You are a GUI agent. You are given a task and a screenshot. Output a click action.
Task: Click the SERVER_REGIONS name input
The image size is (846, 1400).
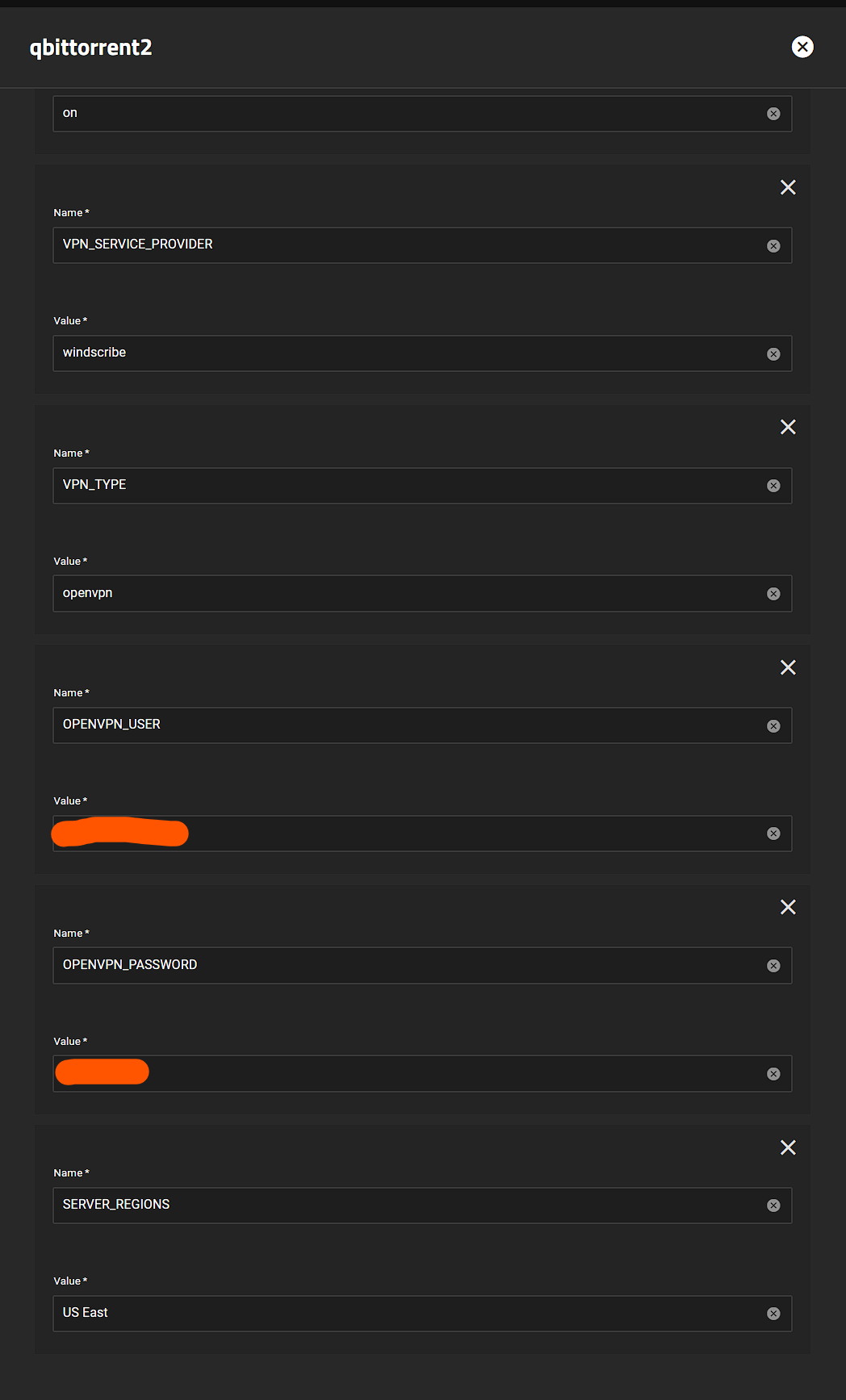(x=404, y=1205)
